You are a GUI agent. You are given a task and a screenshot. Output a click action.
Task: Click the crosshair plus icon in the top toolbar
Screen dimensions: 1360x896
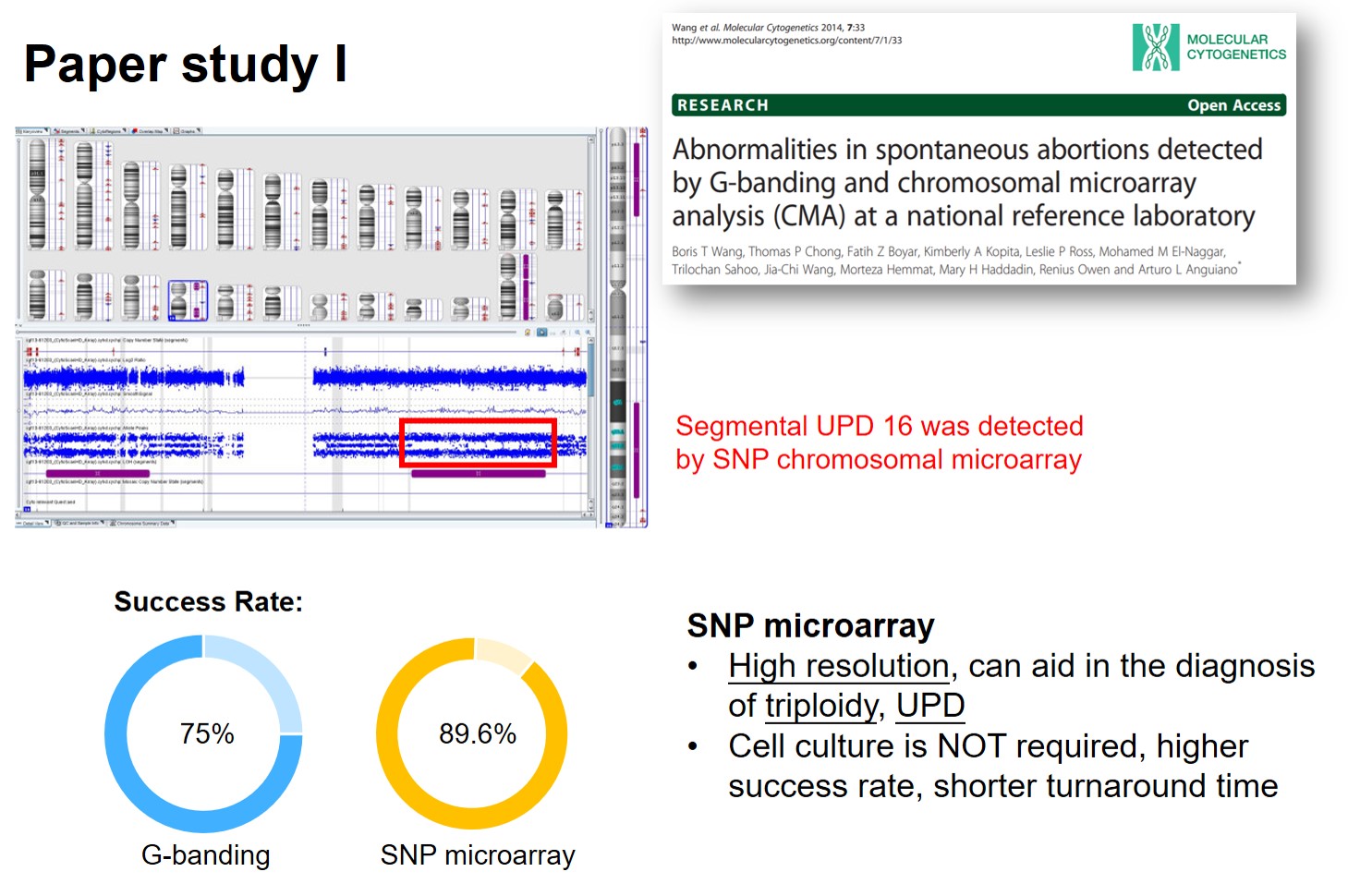click(x=176, y=130)
